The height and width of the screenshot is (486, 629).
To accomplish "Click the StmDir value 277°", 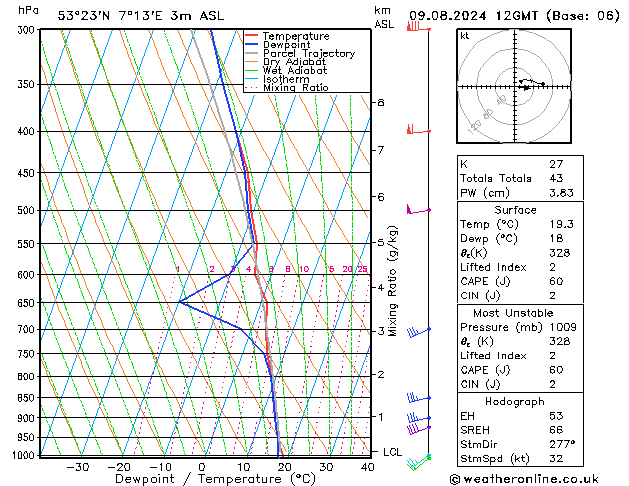I will tap(562, 444).
